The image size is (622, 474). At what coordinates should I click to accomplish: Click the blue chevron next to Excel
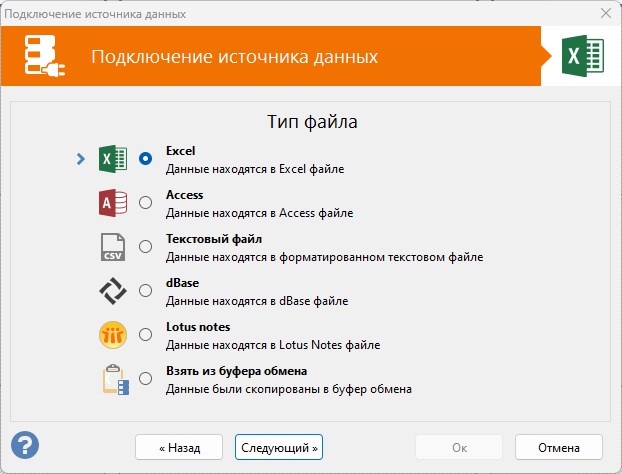tap(81, 159)
